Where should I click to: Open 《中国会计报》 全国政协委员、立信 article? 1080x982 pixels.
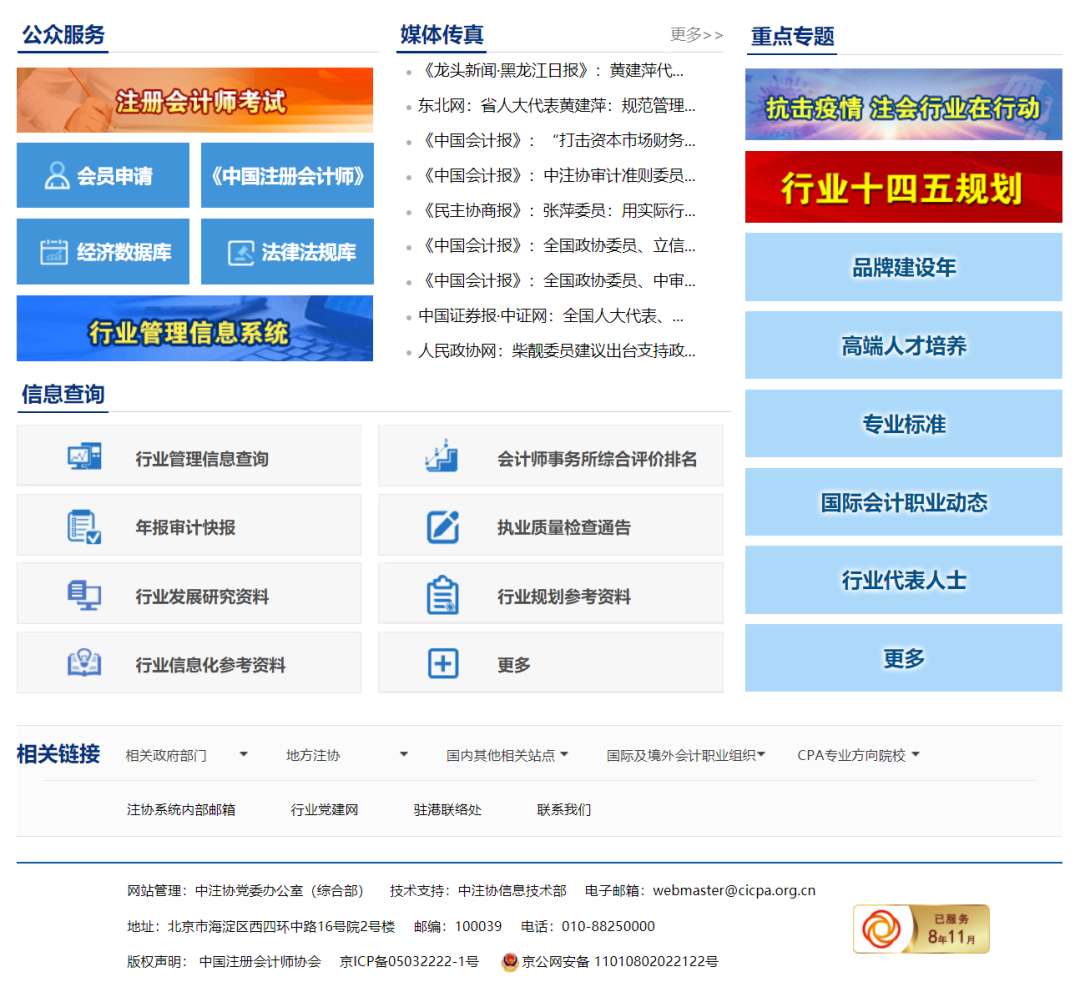point(557,246)
